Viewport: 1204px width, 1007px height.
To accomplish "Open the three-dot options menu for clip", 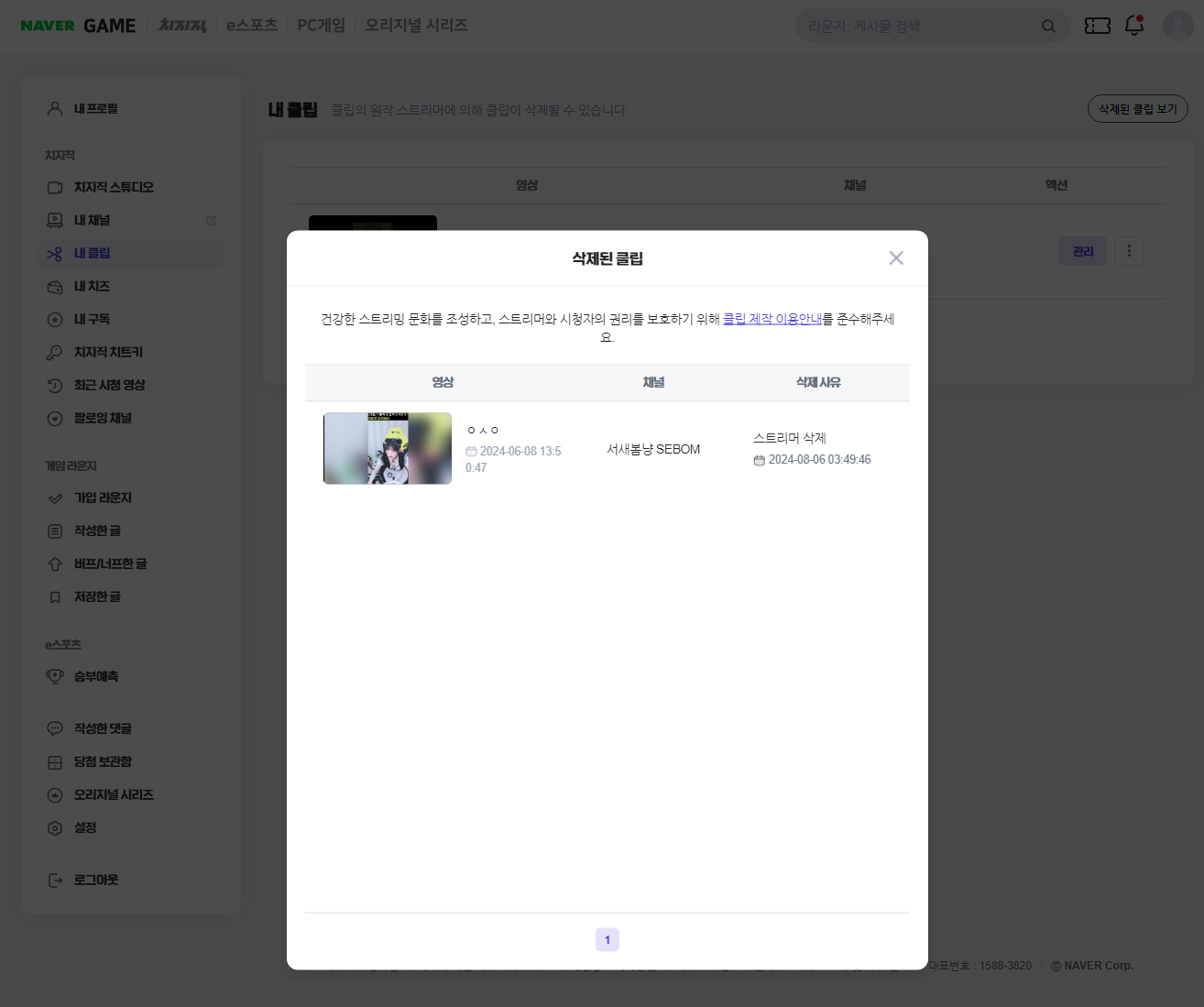I will 1129,251.
